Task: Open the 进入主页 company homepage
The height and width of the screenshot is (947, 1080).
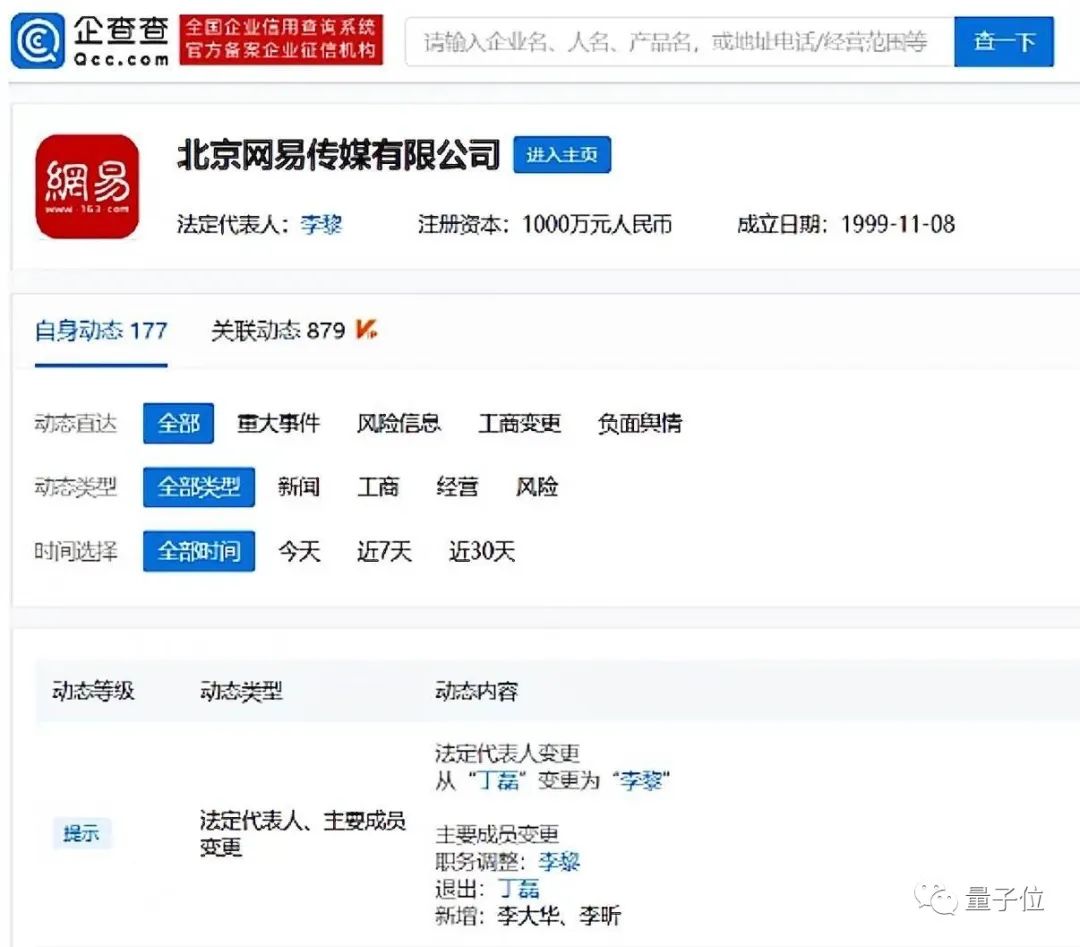Action: pos(562,155)
